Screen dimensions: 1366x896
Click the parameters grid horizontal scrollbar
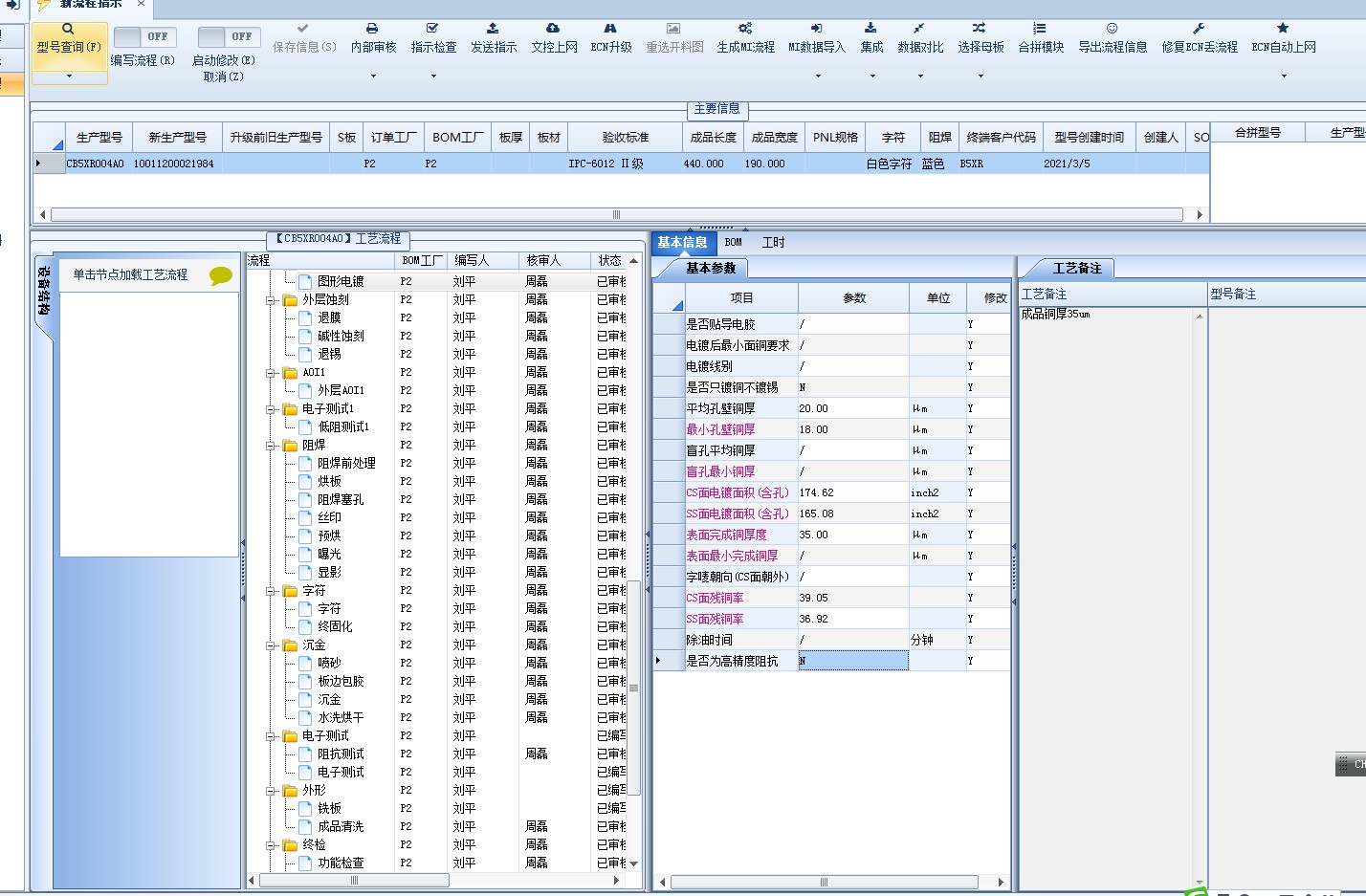(x=825, y=883)
